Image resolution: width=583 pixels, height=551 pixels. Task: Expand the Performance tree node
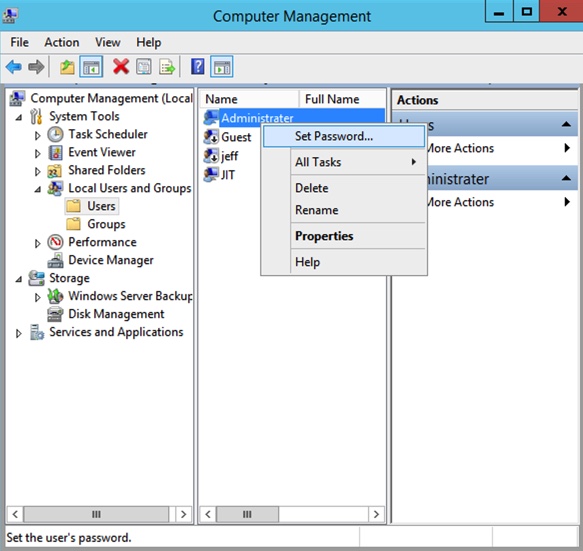37,243
